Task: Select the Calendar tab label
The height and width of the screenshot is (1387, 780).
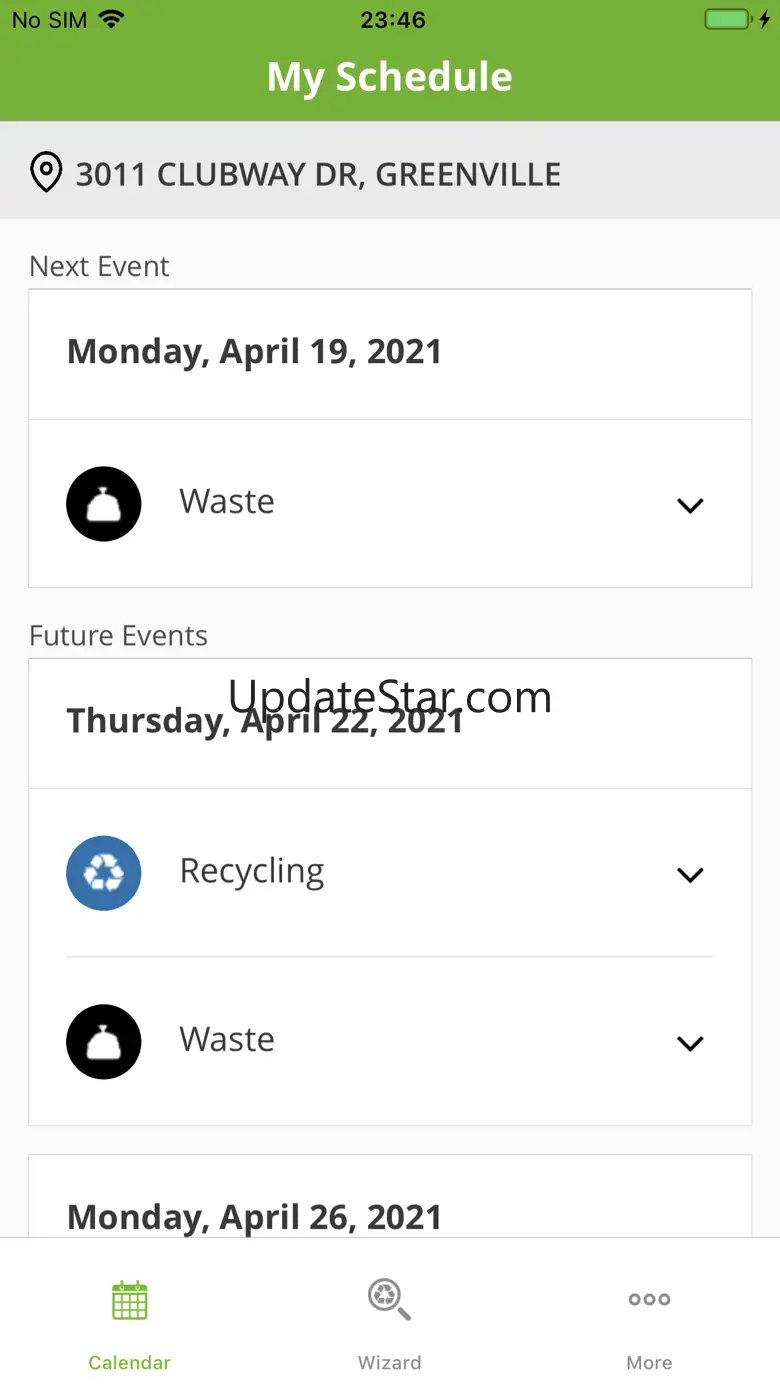Action: [x=130, y=1362]
